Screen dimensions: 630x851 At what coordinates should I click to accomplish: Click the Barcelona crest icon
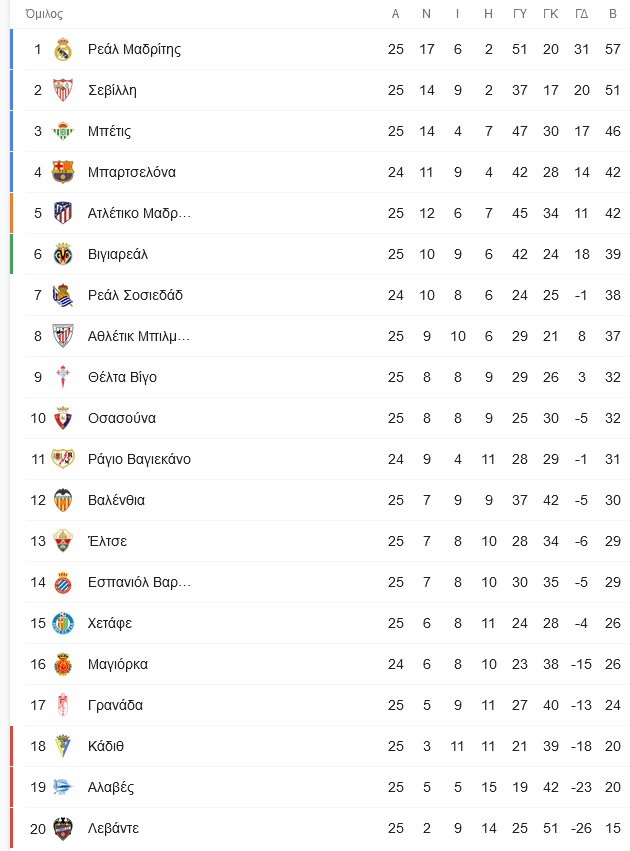(63, 172)
